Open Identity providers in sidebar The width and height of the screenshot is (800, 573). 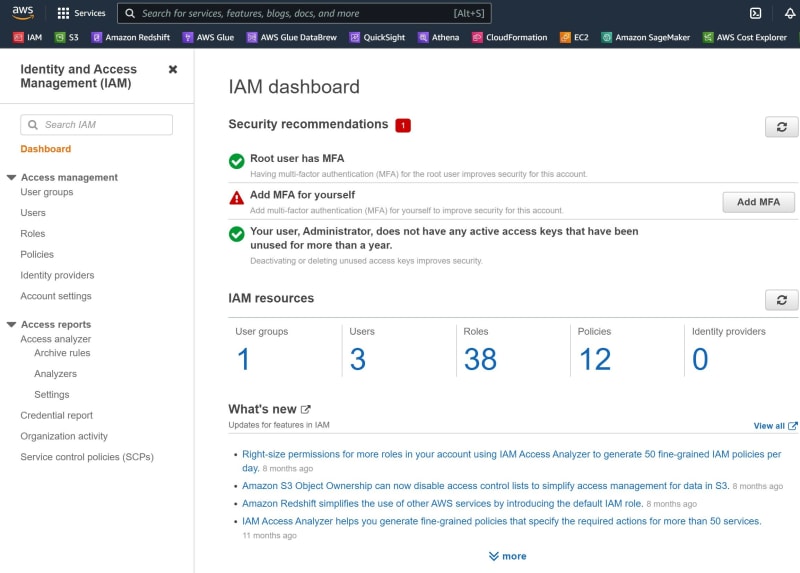coord(57,276)
